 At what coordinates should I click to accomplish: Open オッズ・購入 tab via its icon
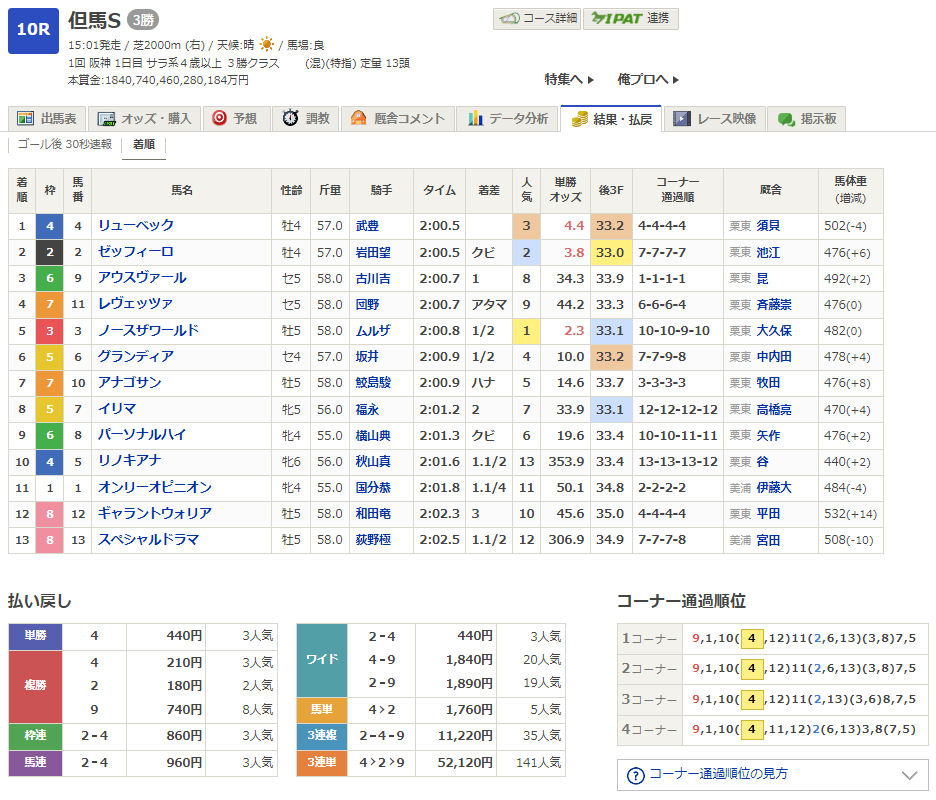[x=106, y=119]
